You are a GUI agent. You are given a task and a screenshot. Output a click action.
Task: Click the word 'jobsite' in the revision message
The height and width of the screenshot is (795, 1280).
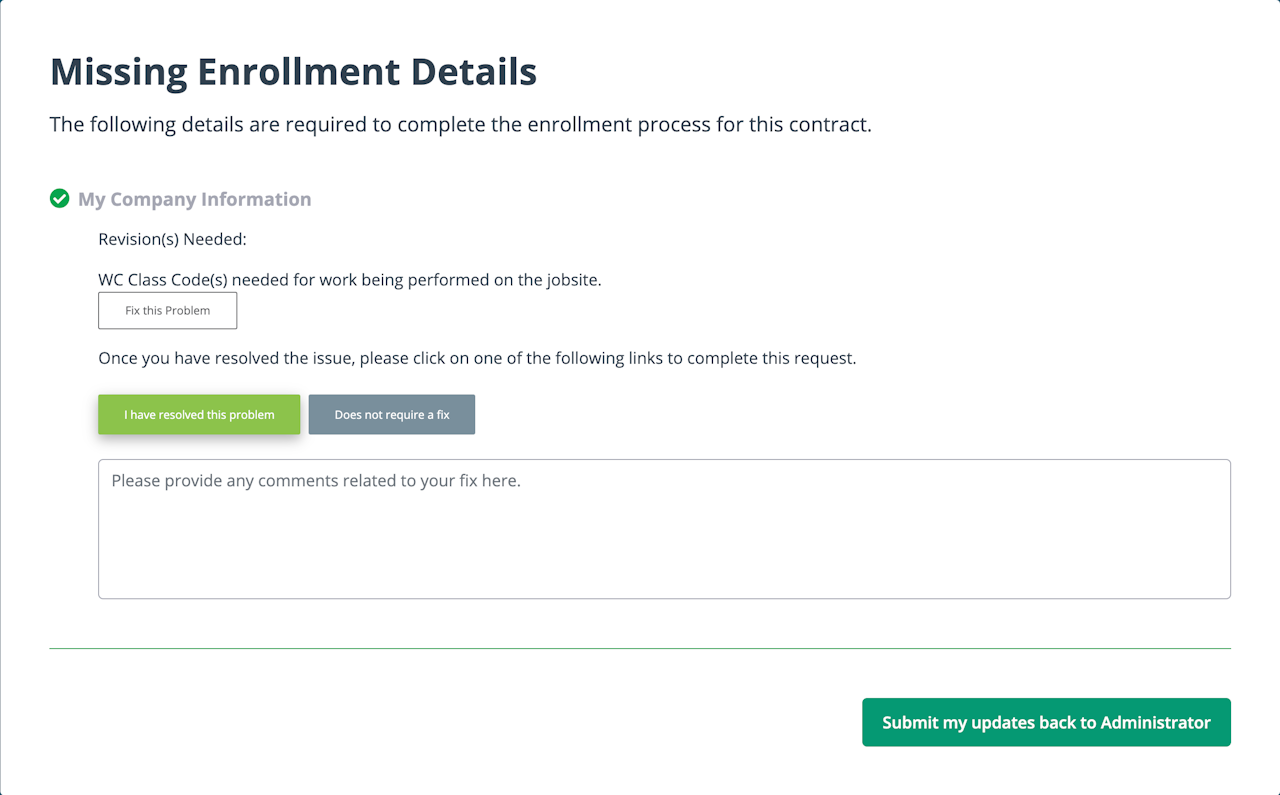[x=571, y=280]
